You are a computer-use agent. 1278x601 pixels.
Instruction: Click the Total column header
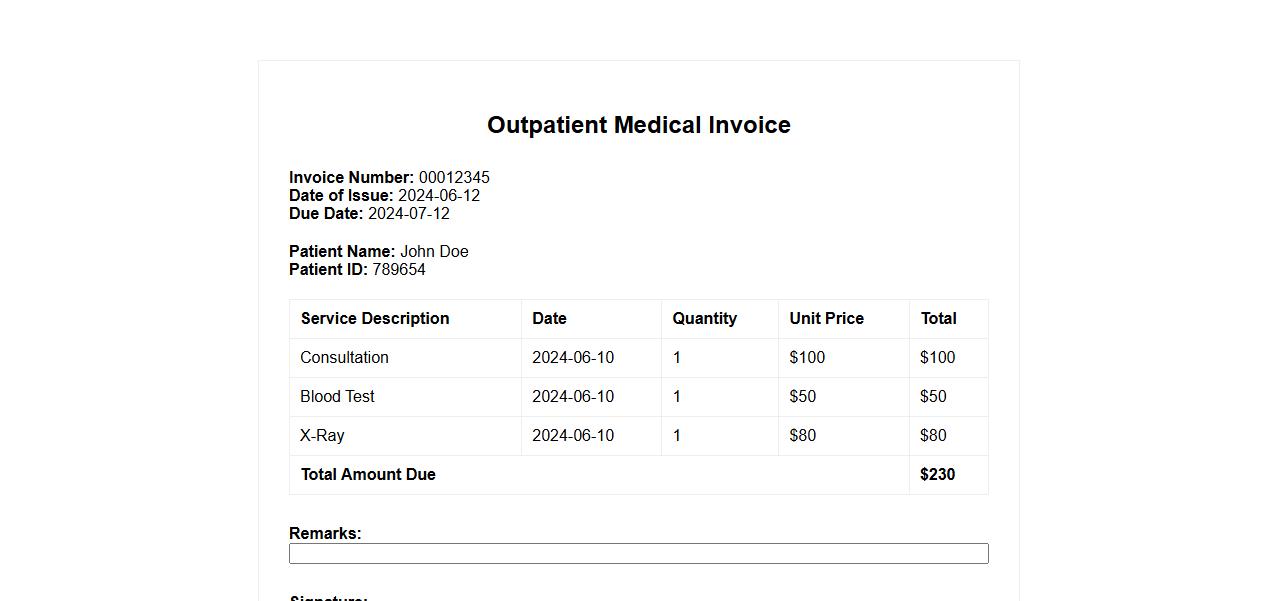(938, 319)
